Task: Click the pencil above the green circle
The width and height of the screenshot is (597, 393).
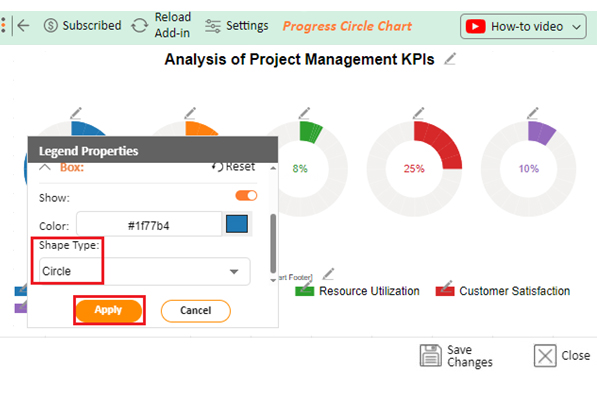Action: pyautogui.click(x=304, y=113)
